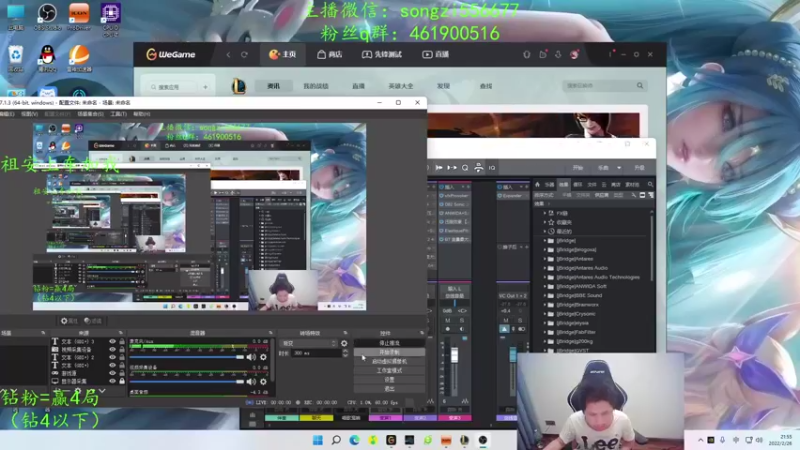Open the transition properties gear in OBS

(344, 343)
